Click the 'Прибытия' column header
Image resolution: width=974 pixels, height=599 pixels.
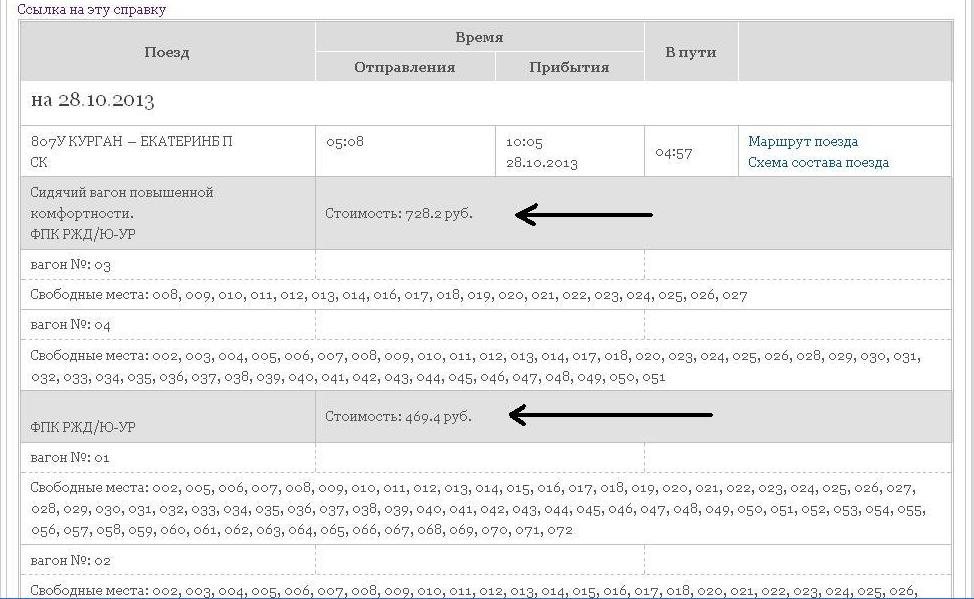click(569, 67)
